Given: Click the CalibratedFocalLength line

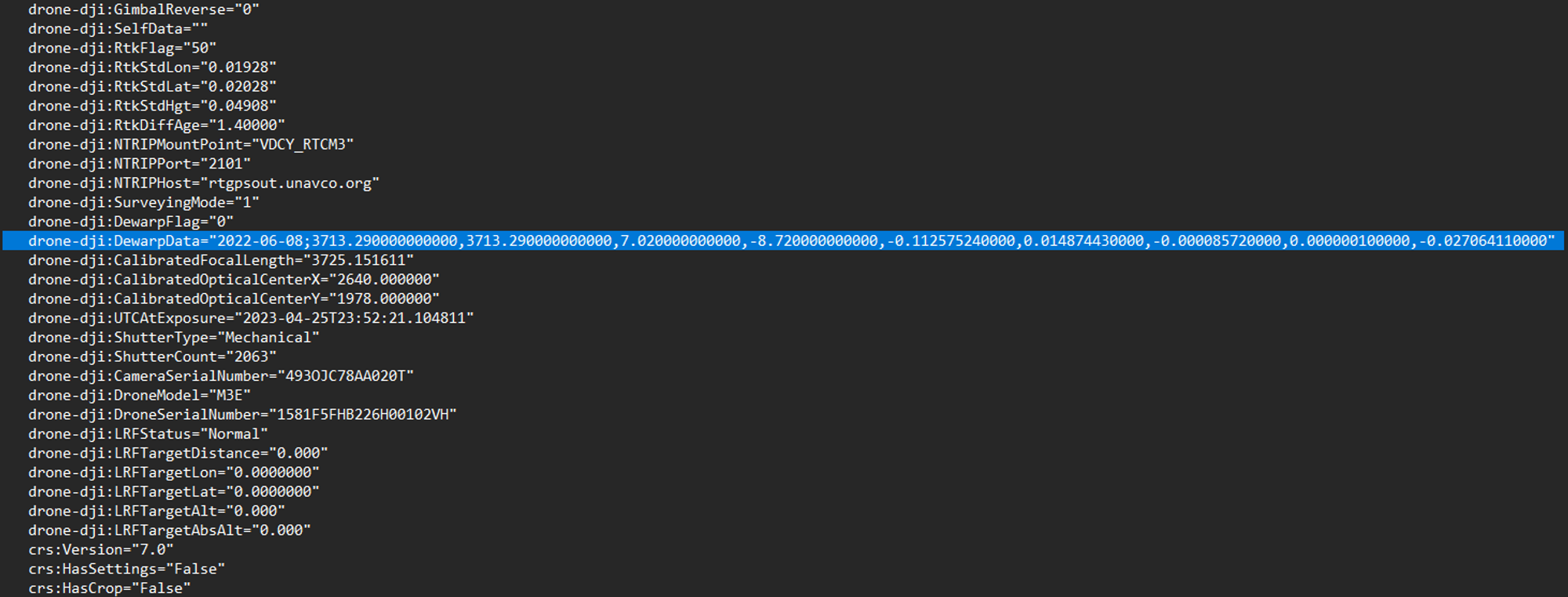Looking at the screenshot, I should (x=221, y=260).
